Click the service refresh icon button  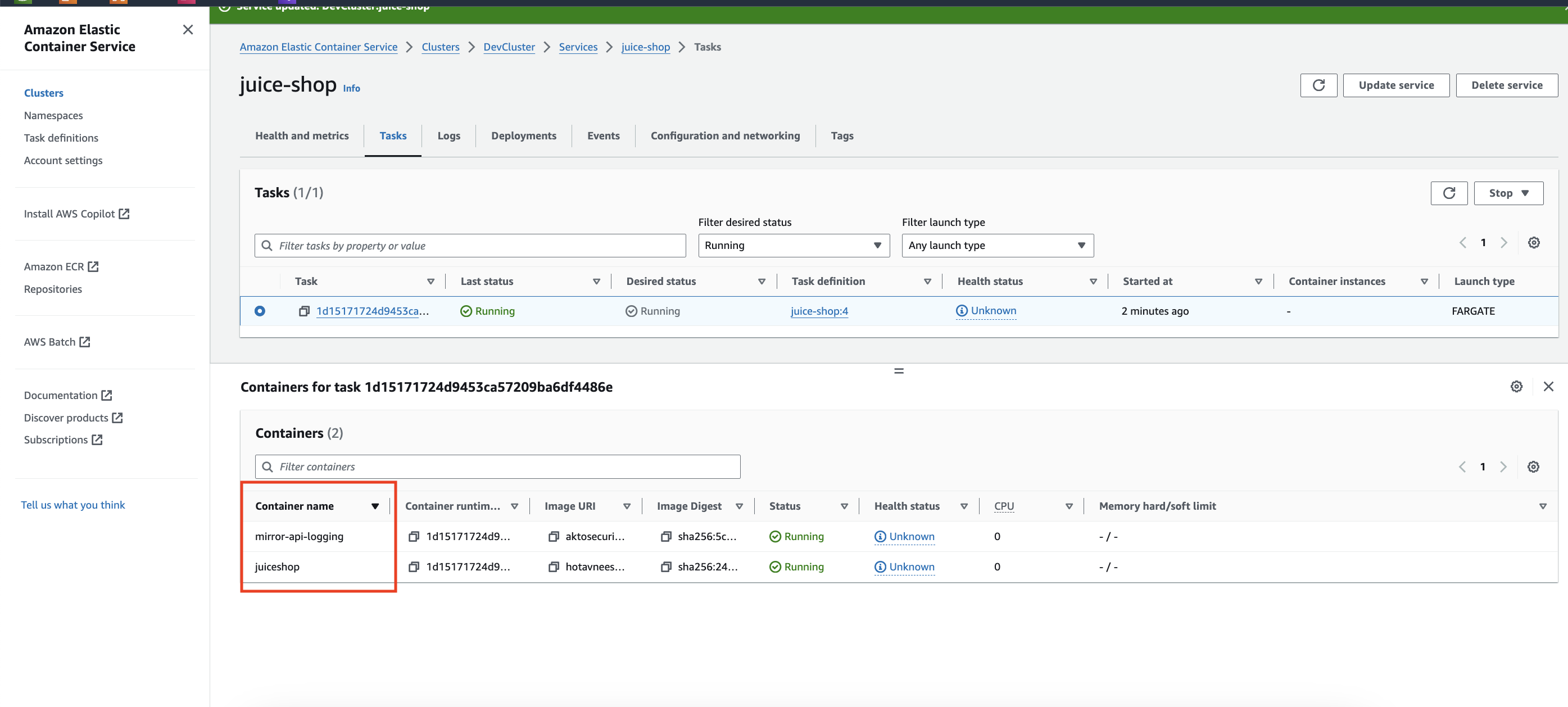1318,85
